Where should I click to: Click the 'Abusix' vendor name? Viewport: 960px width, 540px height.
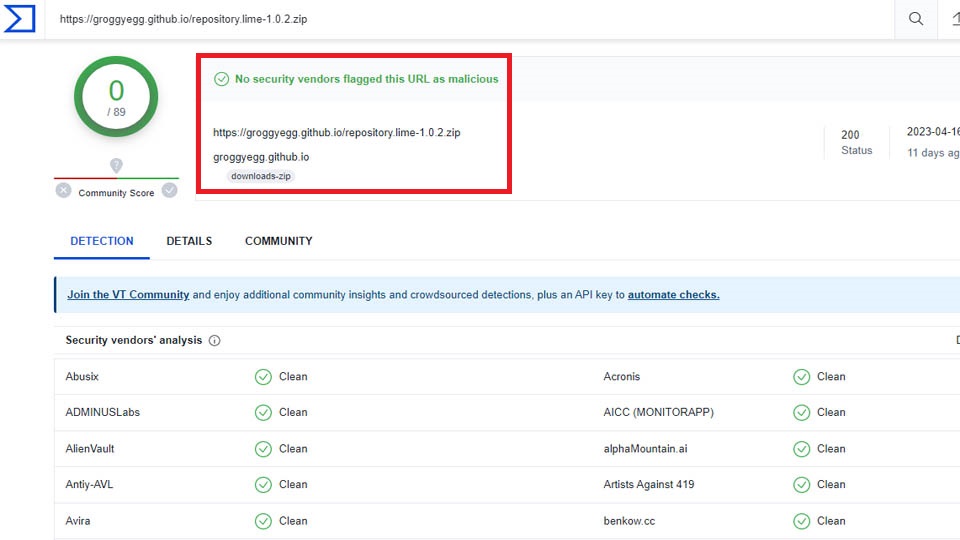[82, 377]
